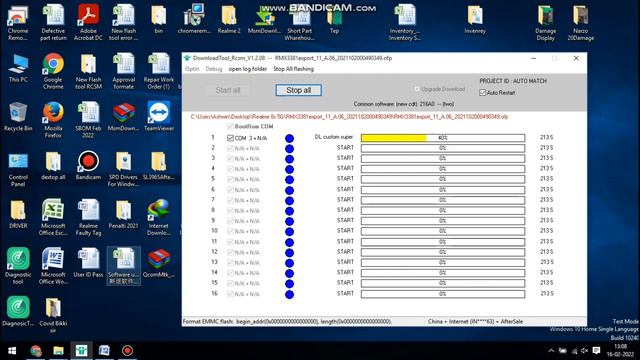Toggle the BootRom COM checkbox

[x=230, y=127]
